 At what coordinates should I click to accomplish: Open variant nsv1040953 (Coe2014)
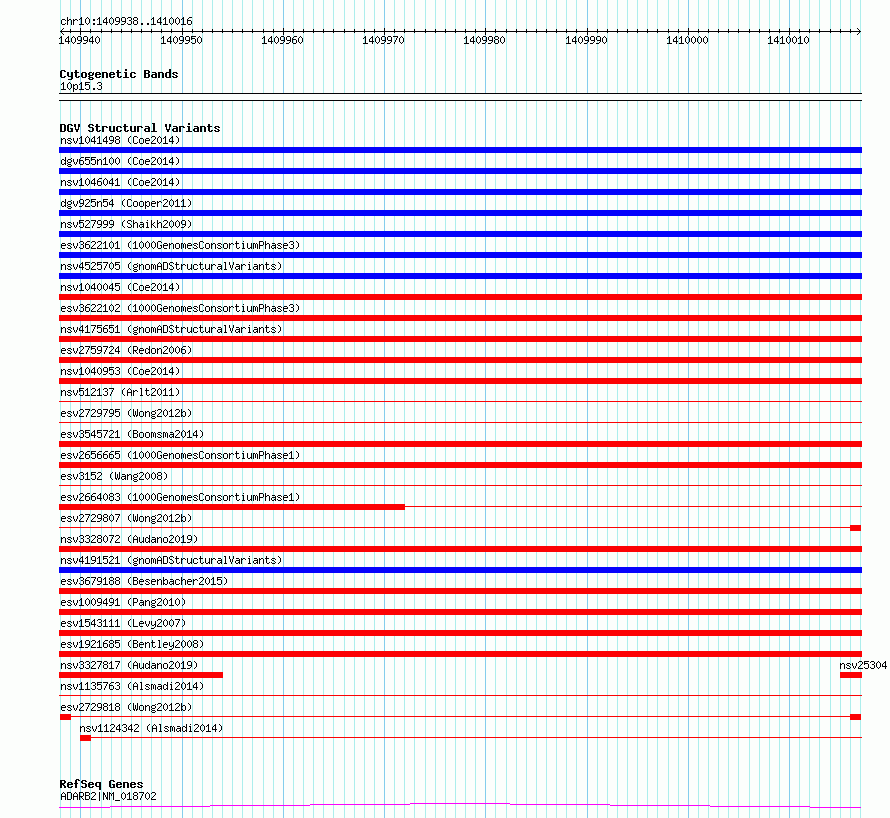point(120,371)
